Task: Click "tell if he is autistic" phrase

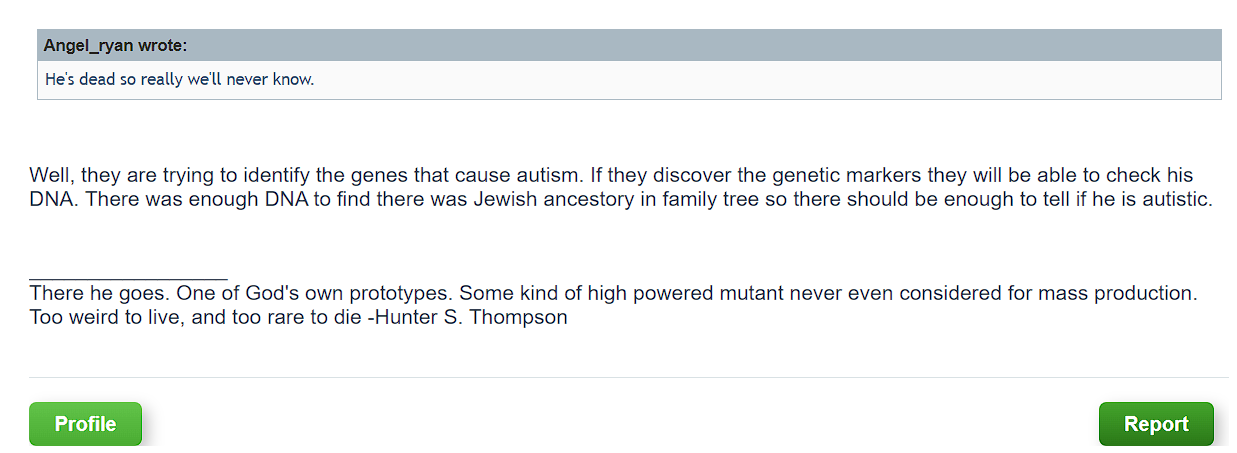Action: 1118,199
